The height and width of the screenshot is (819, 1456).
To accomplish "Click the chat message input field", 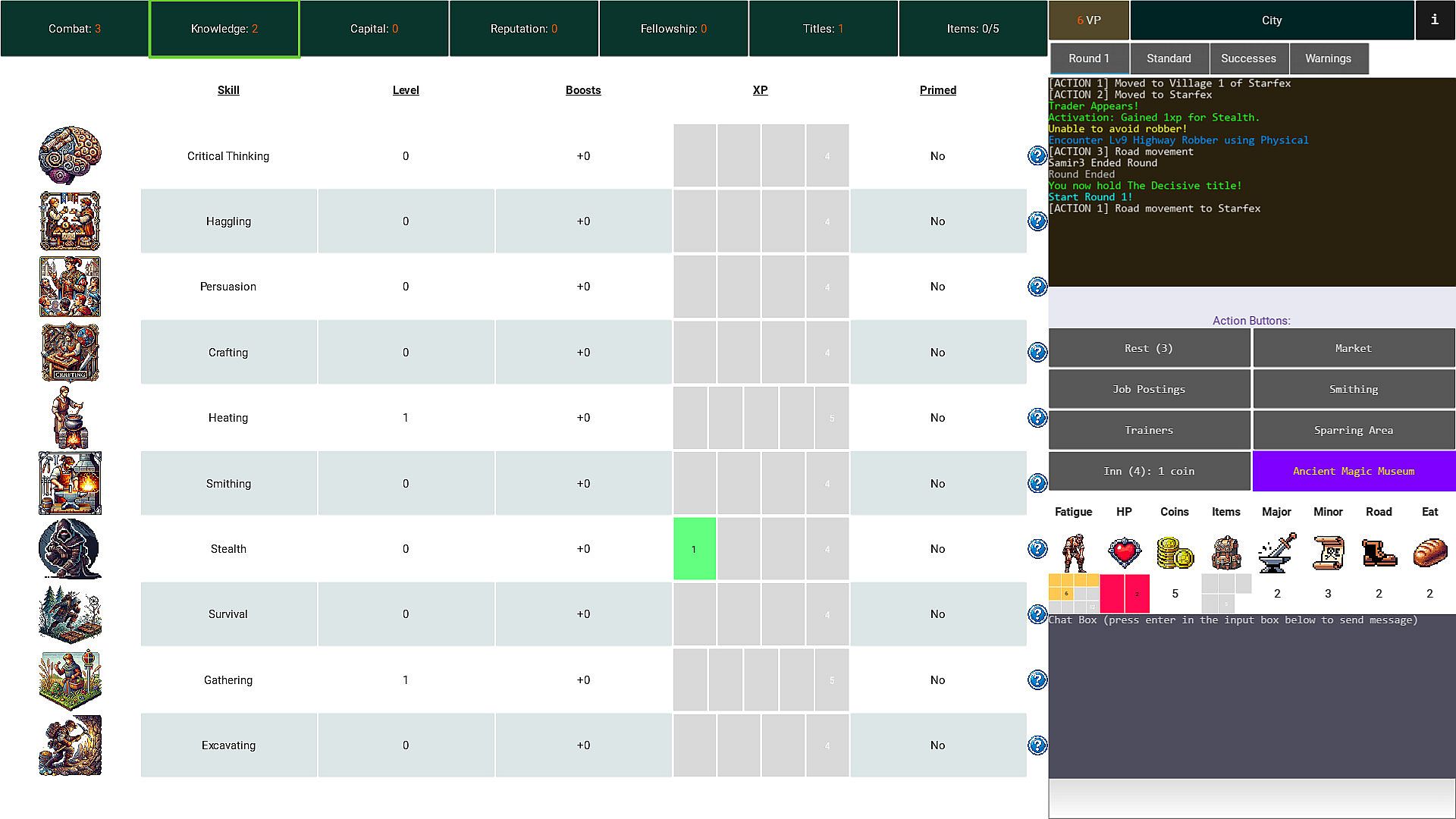I will 1251,799.
